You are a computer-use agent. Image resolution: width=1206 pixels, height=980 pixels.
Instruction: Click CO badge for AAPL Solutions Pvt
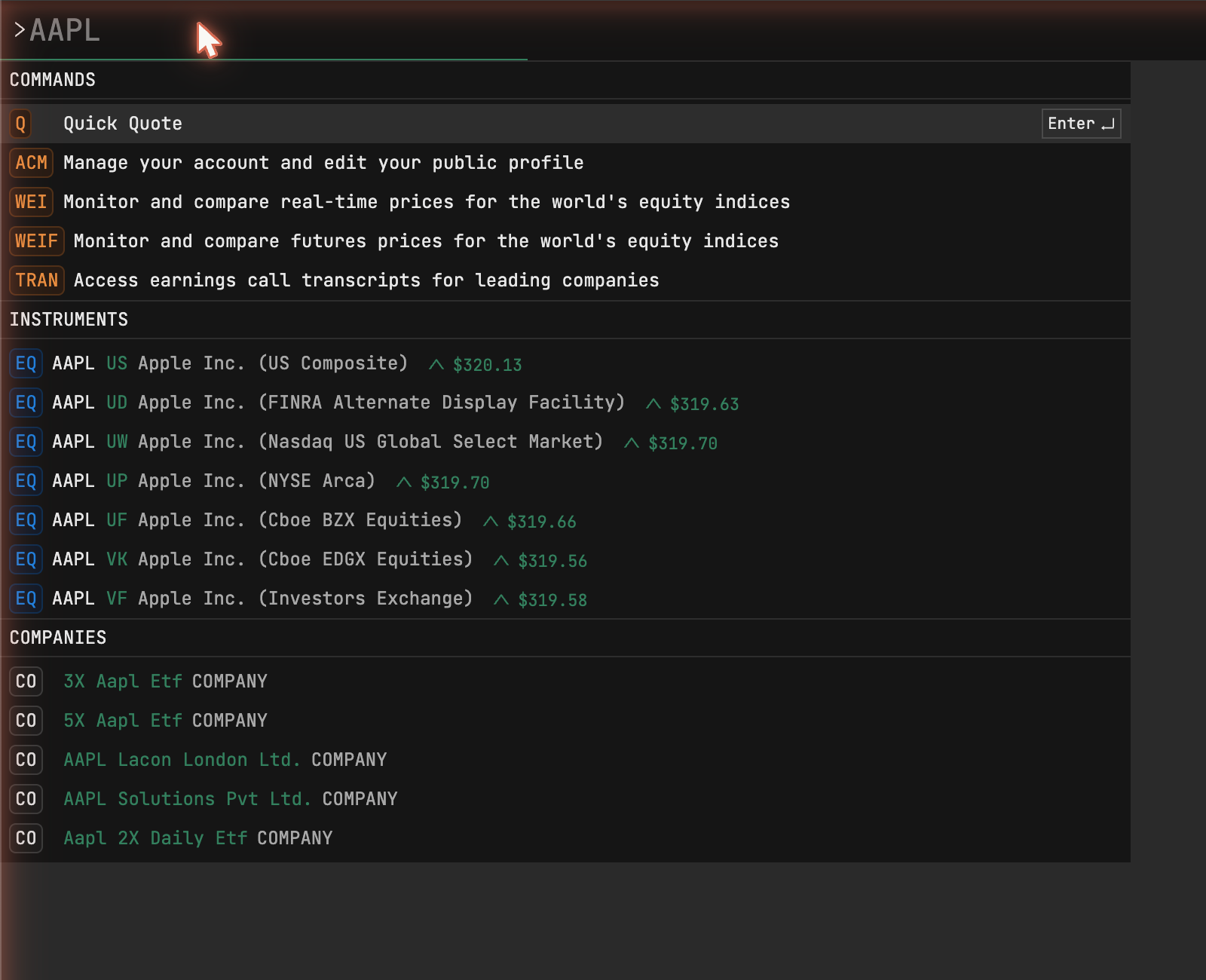tap(26, 799)
